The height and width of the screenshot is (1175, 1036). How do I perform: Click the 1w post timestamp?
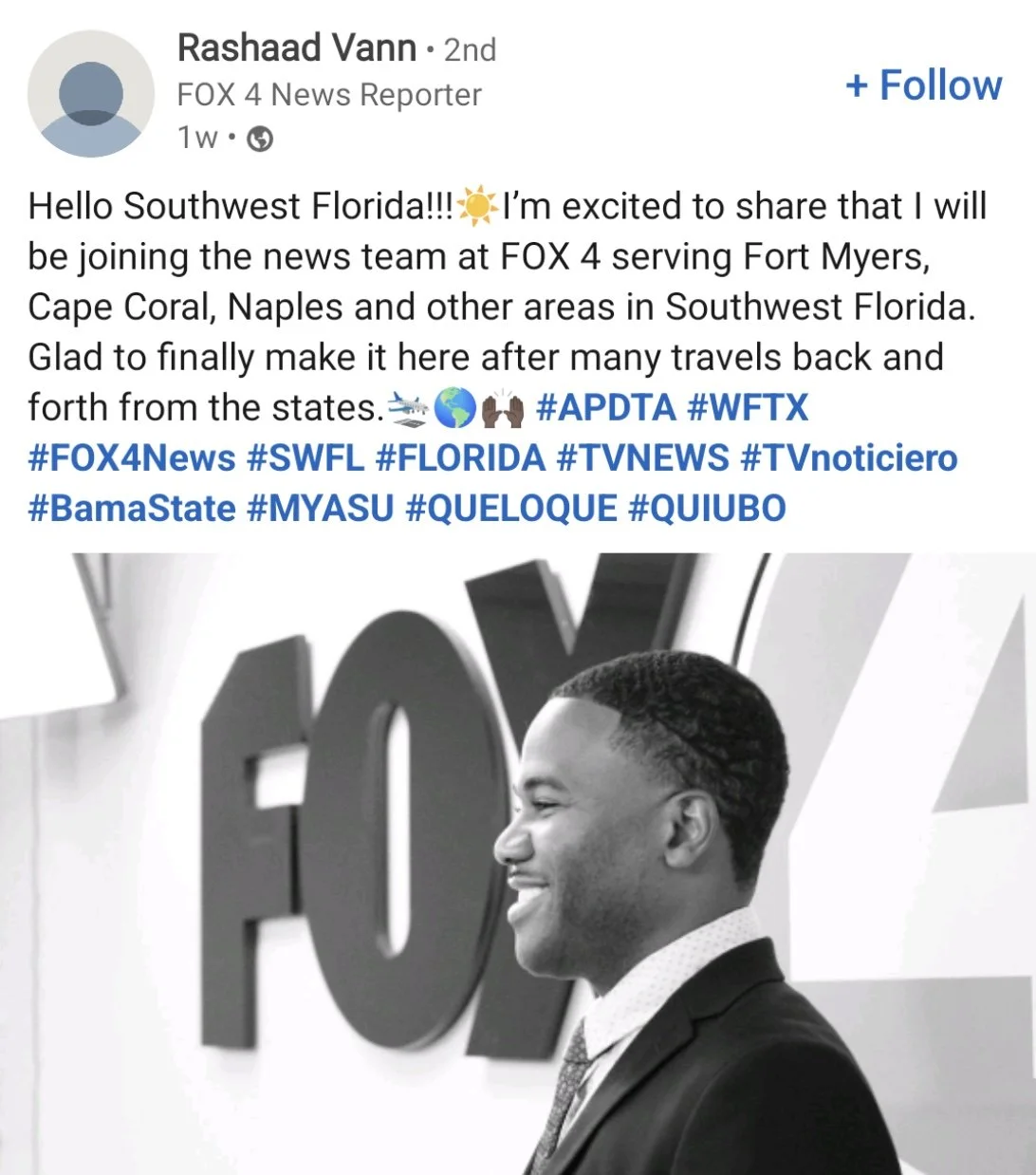pos(197,139)
